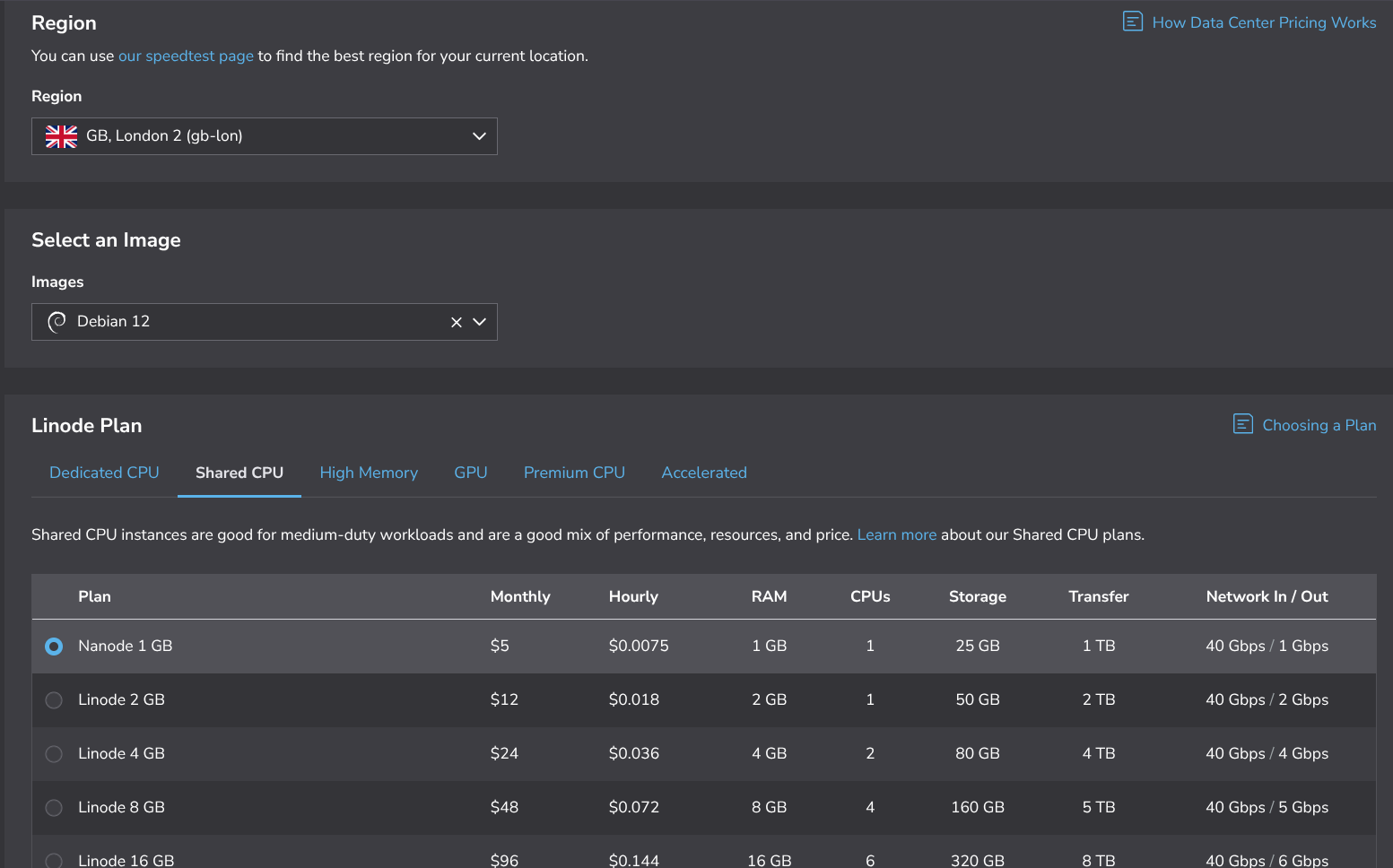Viewport: 1393px width, 868px height.
Task: Click the document icon beside Choosing a Plan
Action: coord(1242,424)
